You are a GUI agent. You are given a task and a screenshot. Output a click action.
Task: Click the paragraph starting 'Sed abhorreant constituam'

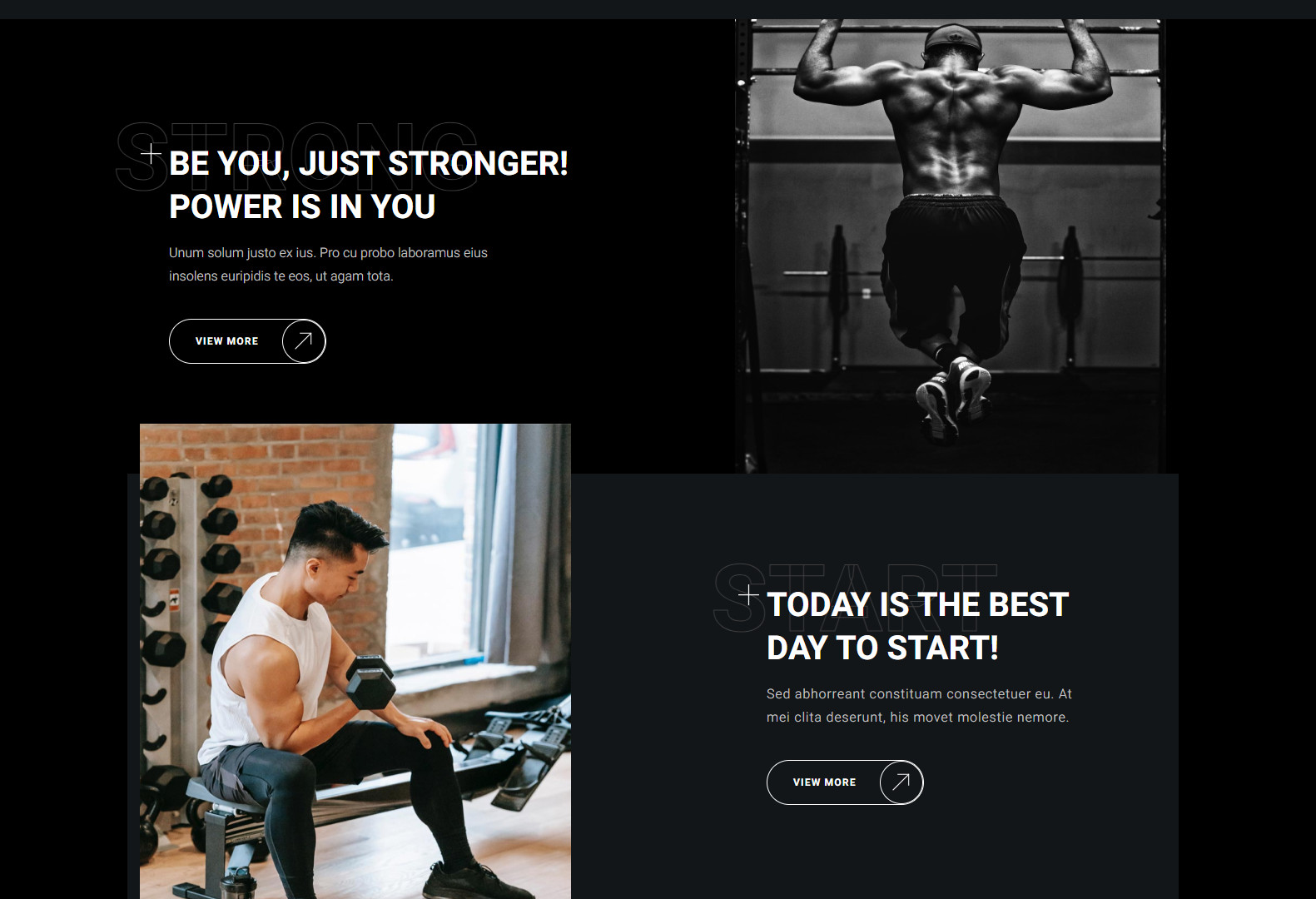pos(919,705)
